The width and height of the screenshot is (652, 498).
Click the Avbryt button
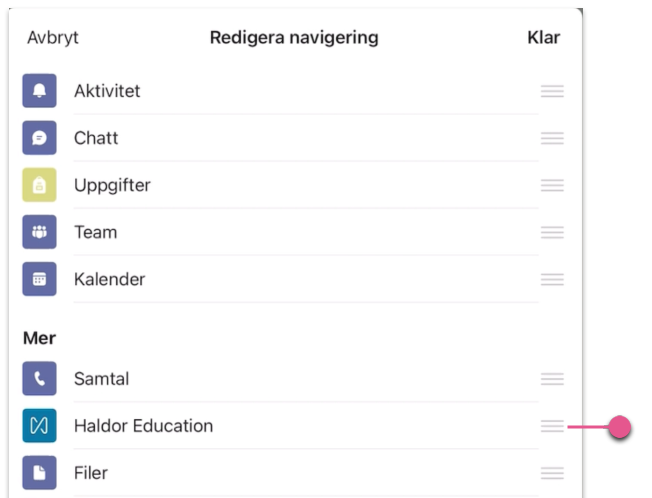click(53, 37)
